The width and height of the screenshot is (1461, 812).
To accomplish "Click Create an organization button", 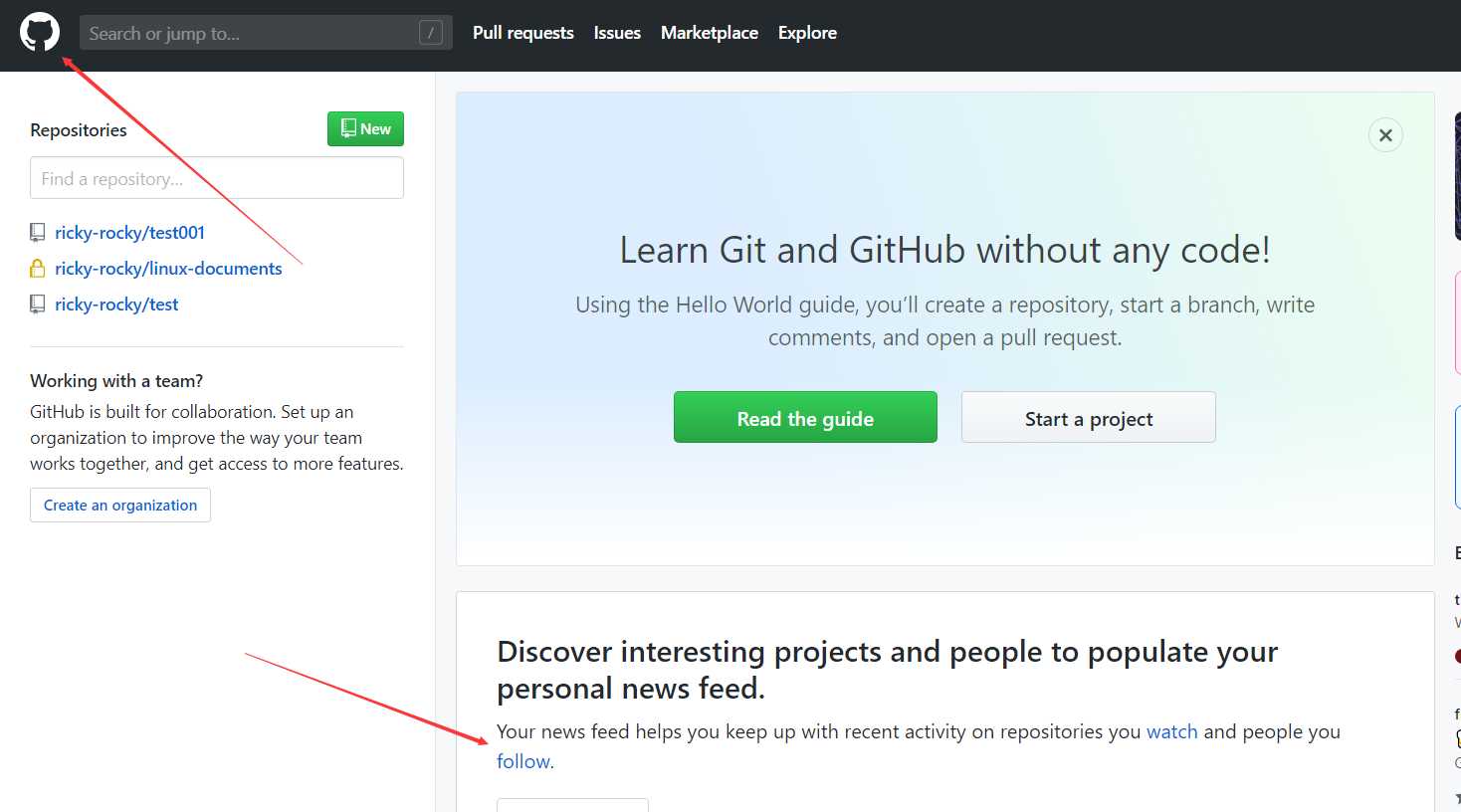I will pos(120,506).
